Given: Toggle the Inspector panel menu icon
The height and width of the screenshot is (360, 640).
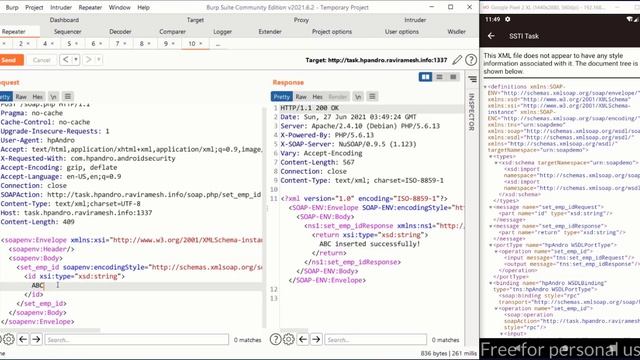Looking at the screenshot, I should 472,79.
